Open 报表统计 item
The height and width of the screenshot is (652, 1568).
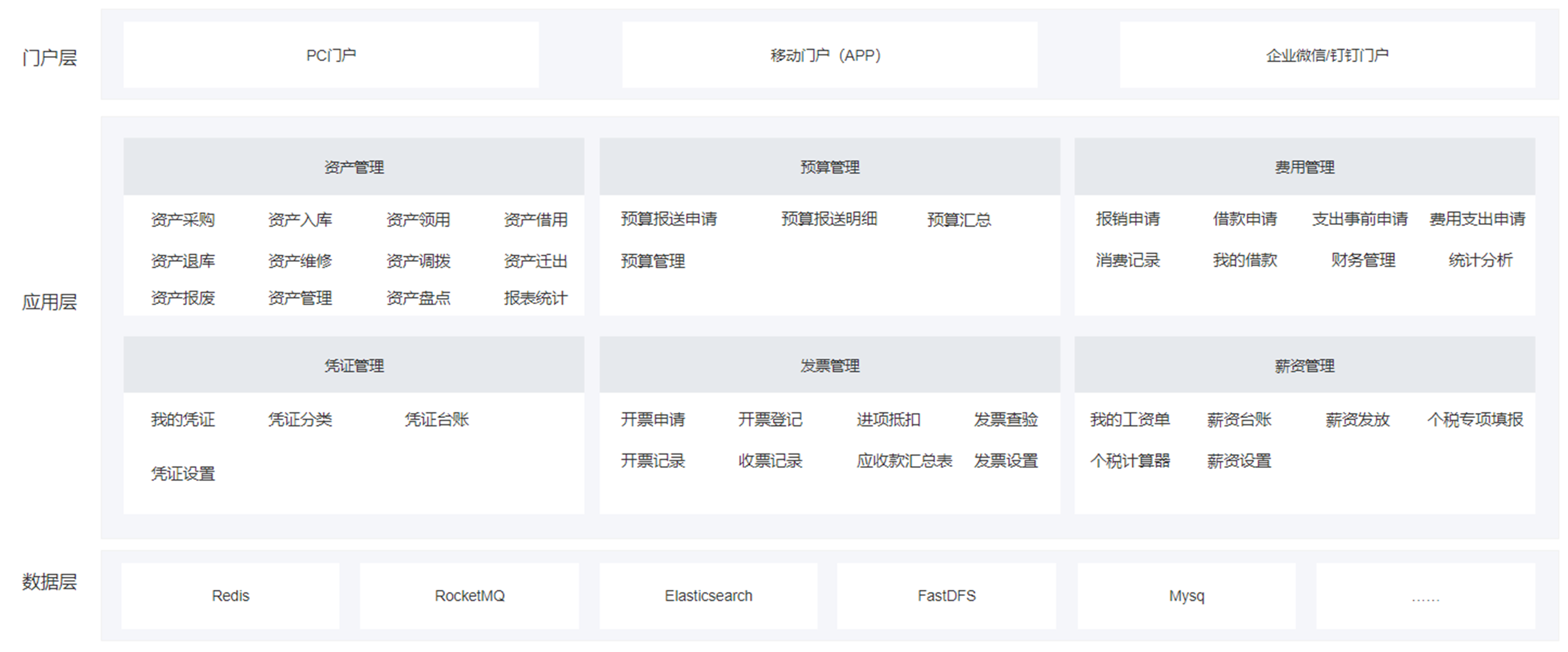point(536,299)
